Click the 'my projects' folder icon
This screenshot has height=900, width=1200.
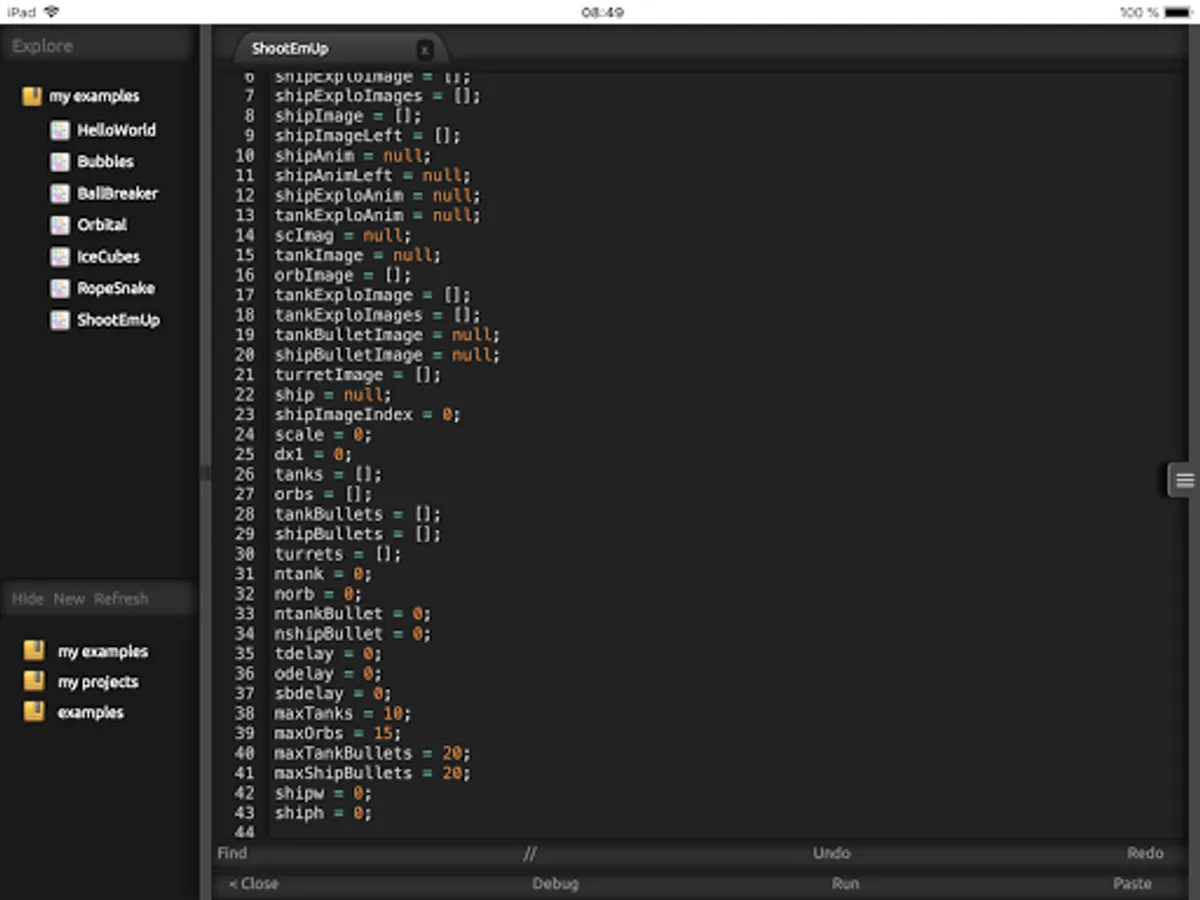[x=34, y=682]
